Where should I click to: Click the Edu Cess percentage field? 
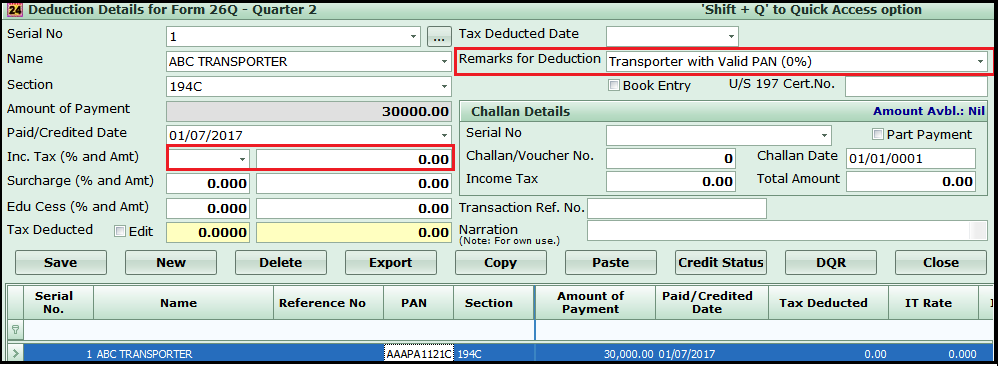207,208
